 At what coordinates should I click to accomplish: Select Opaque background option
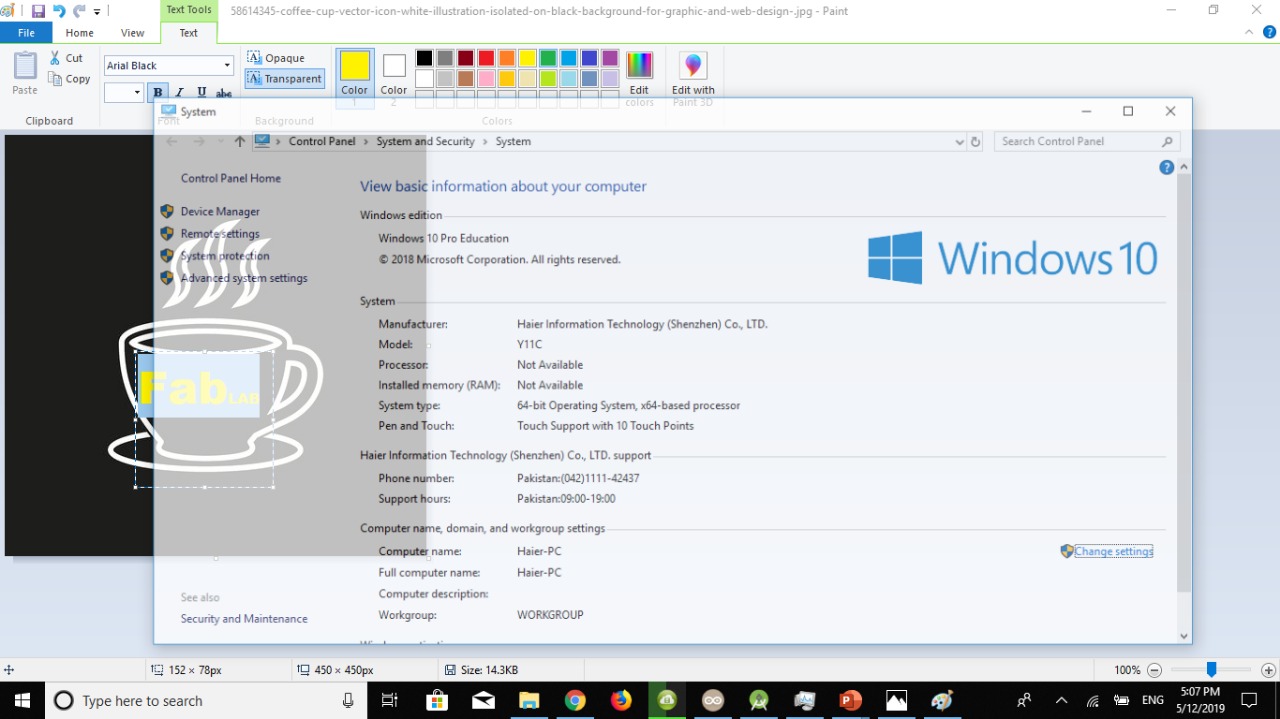point(276,58)
